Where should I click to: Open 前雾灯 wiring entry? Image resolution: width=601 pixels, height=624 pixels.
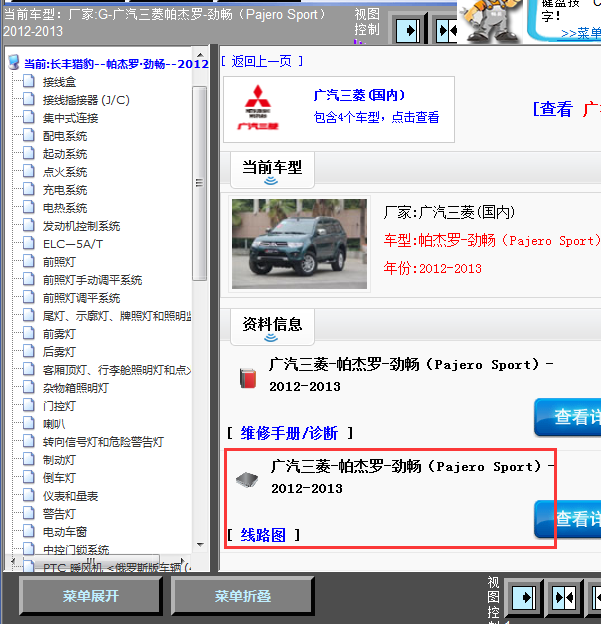pos(59,334)
